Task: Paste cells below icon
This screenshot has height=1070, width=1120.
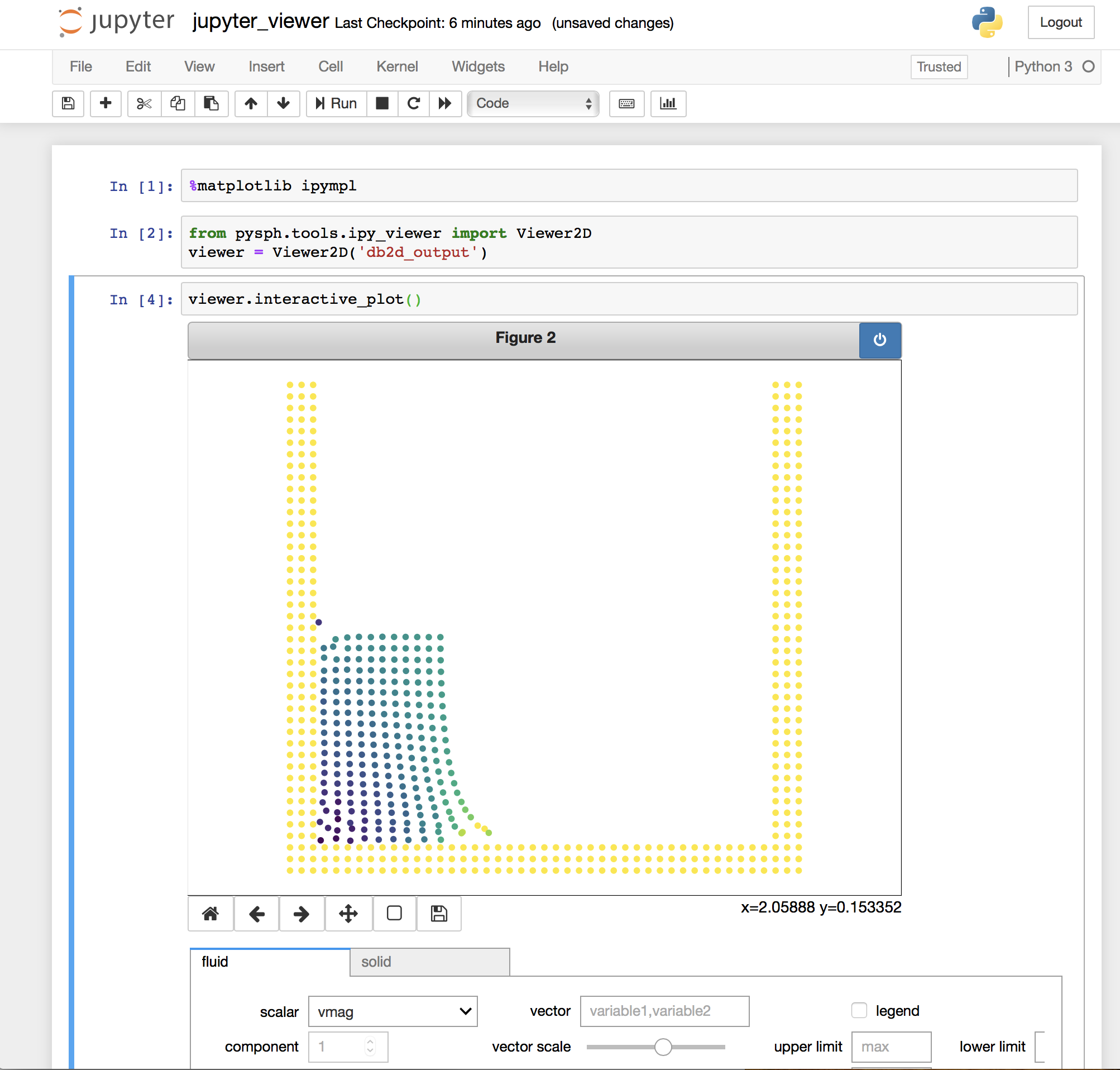Action: pyautogui.click(x=212, y=103)
